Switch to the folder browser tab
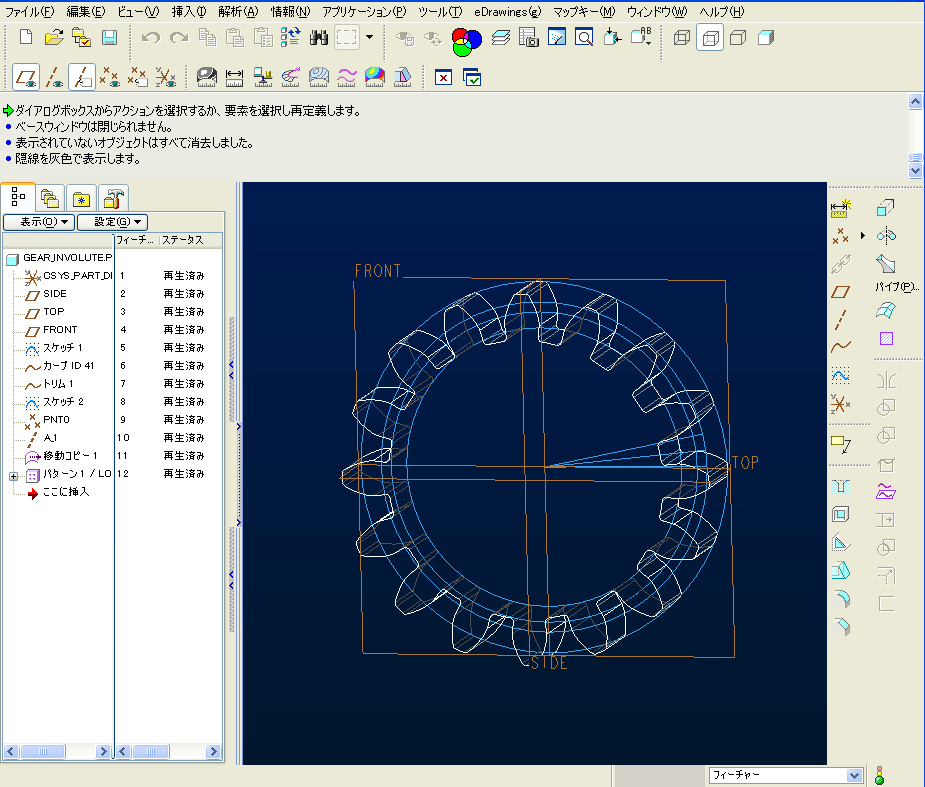The image size is (925, 787). pos(50,197)
